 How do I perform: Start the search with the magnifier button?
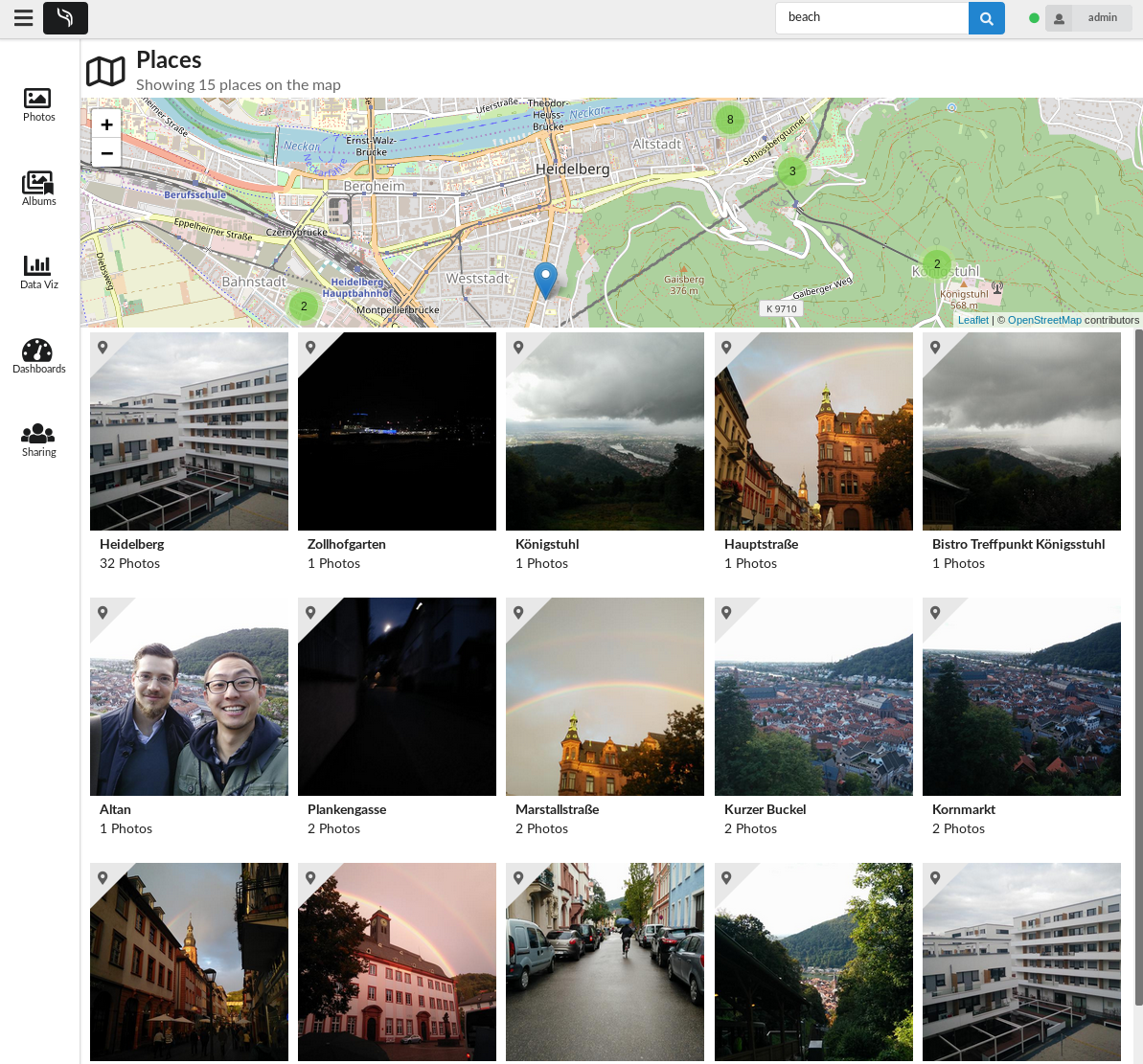coord(986,17)
